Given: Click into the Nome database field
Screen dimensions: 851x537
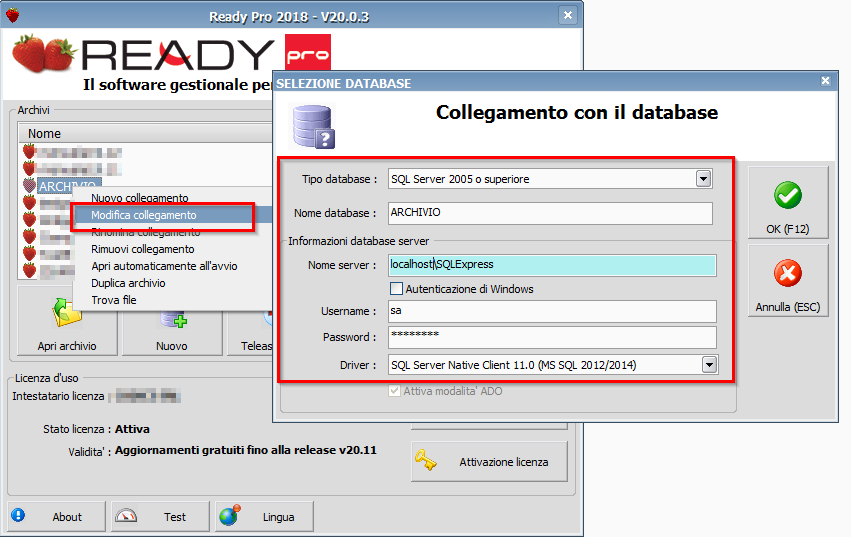Looking at the screenshot, I should (550, 213).
